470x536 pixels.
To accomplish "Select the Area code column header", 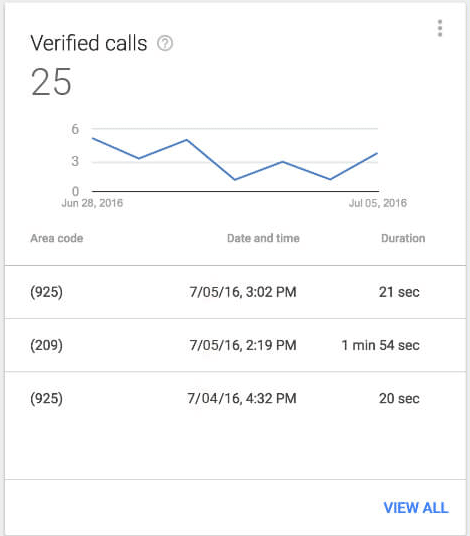I will coord(57,238).
